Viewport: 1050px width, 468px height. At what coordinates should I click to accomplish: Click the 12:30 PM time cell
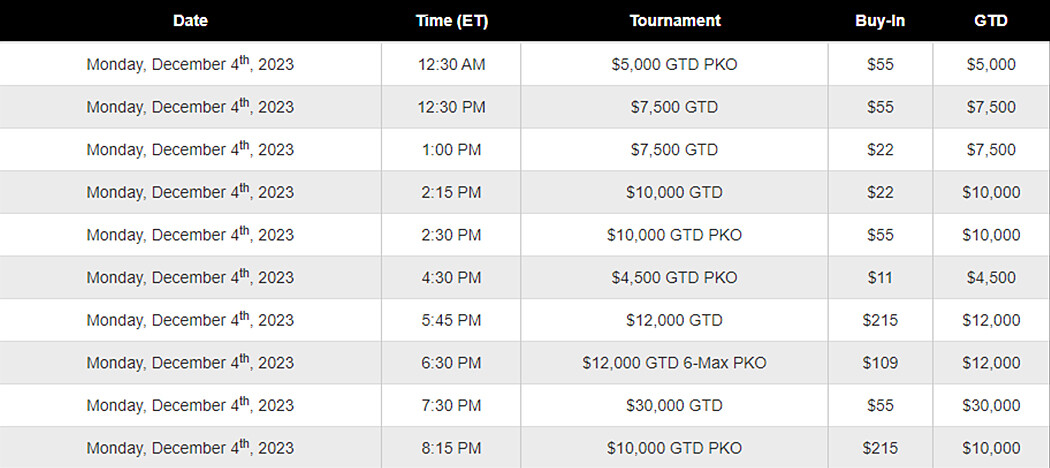[x=451, y=107]
